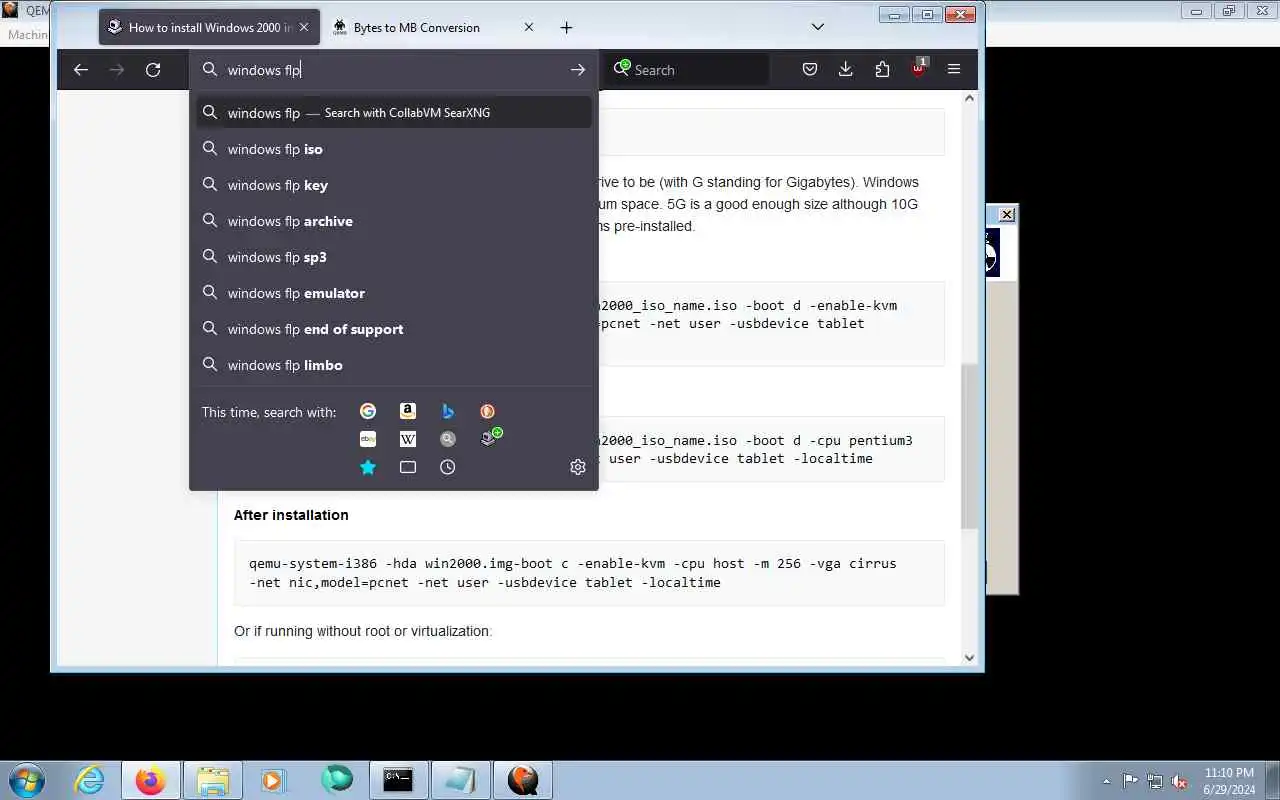Viewport: 1280px width, 800px height.
Task: Show hidden tray icons arrow
Action: [1106, 781]
